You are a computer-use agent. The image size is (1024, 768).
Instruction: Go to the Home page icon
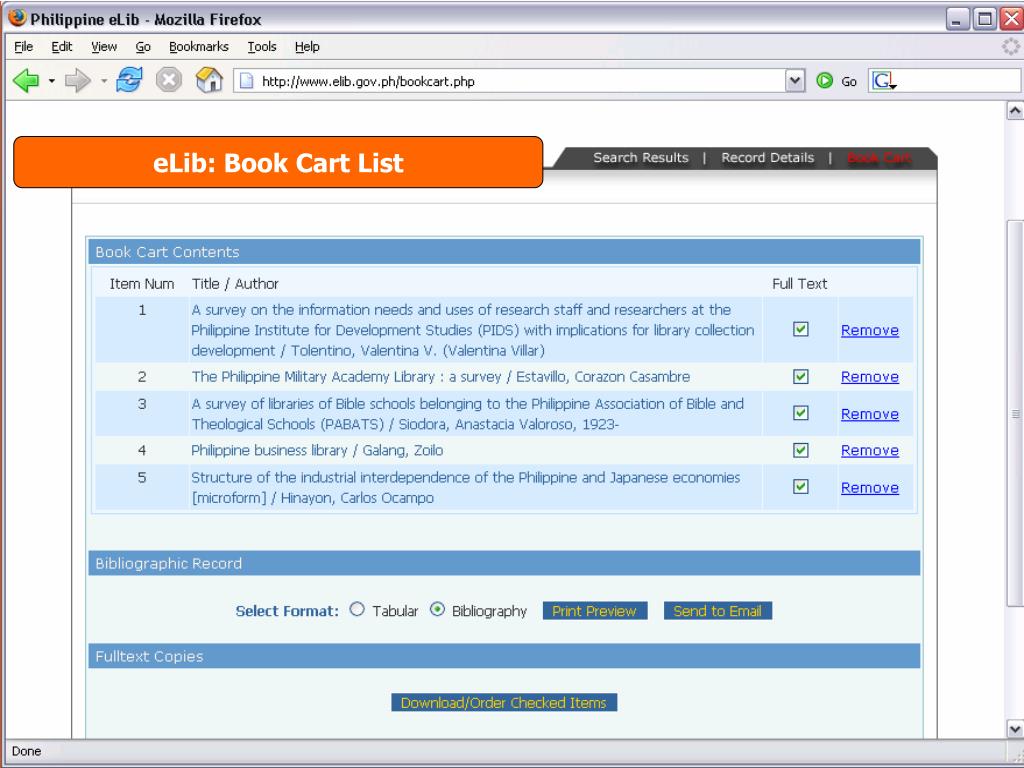point(209,80)
